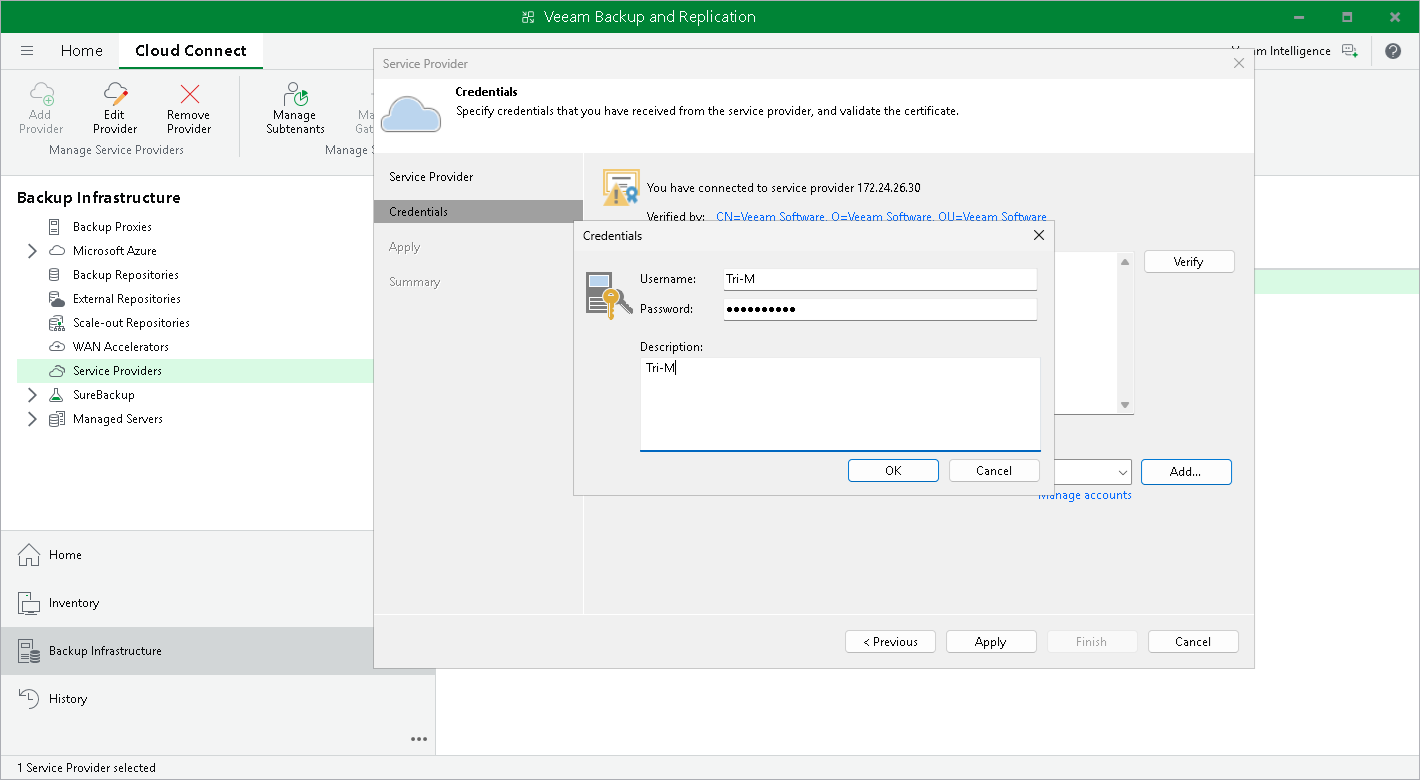
Task: Click the Veeam Intelligence assistant icon
Action: click(x=1350, y=51)
